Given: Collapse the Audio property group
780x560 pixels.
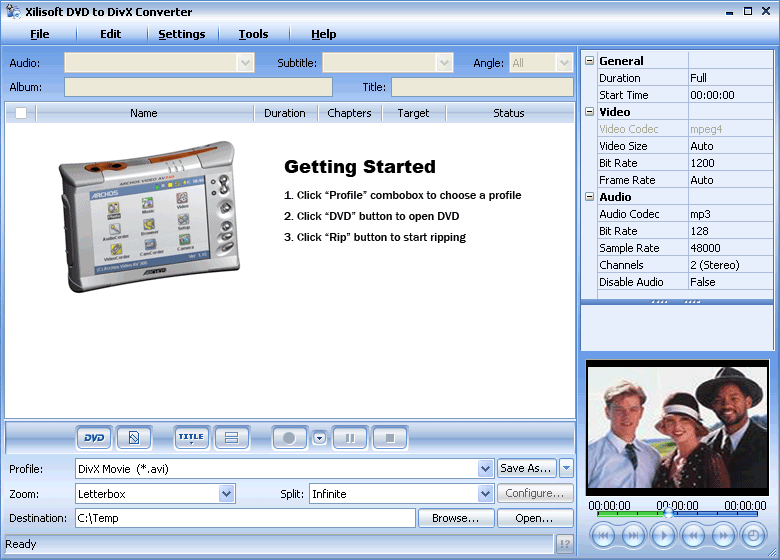Looking at the screenshot, I should [x=589, y=196].
